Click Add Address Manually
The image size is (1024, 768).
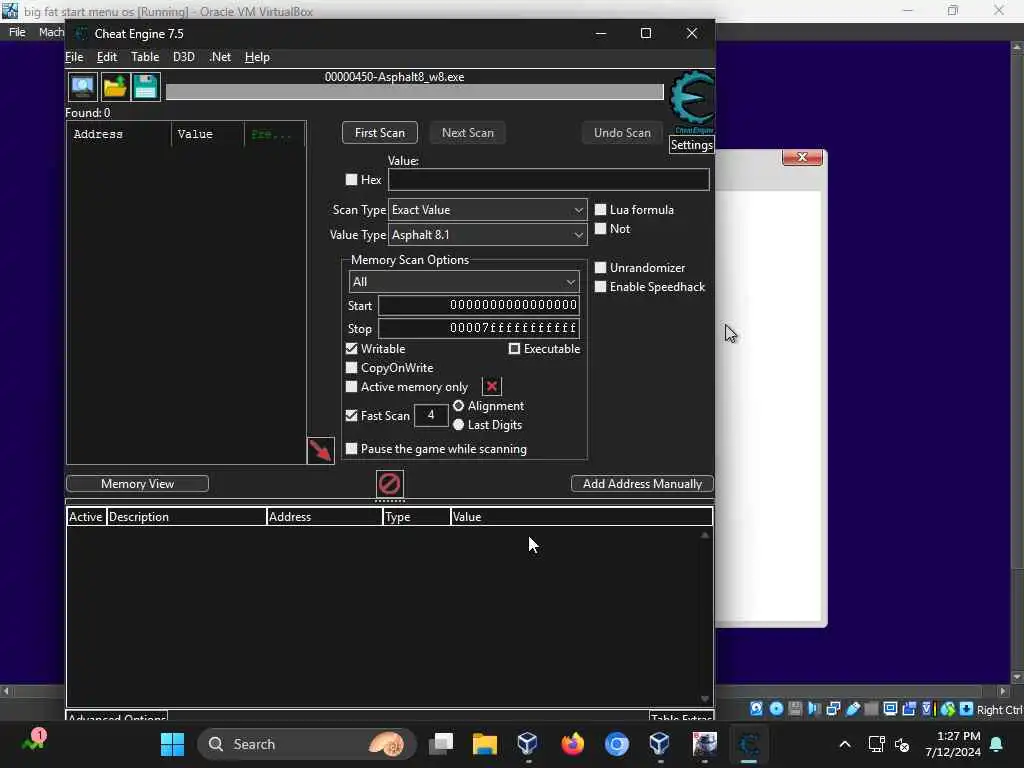pyautogui.click(x=642, y=484)
